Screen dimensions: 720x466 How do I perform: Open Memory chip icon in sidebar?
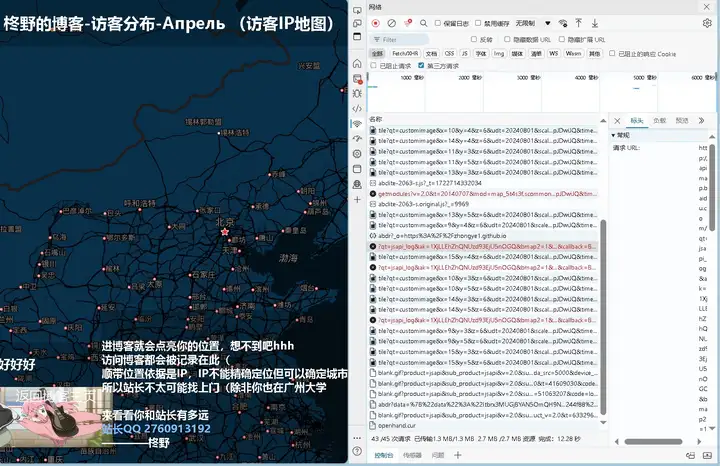(357, 154)
